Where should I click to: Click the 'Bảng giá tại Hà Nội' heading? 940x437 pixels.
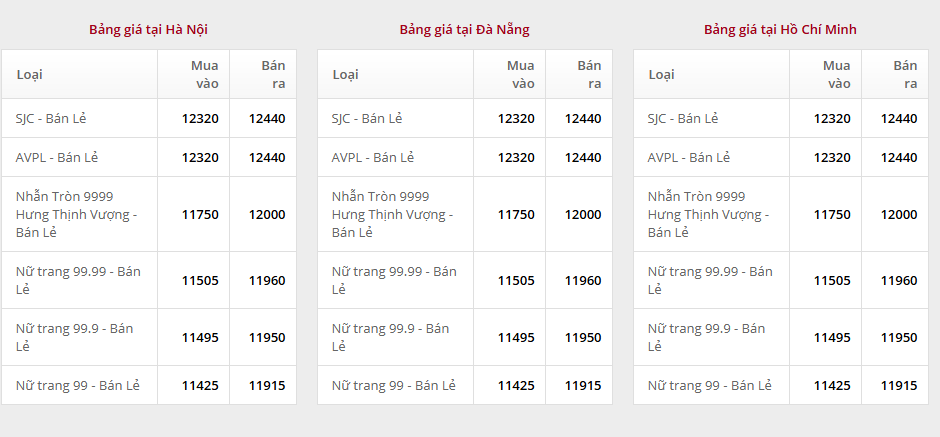[x=148, y=29]
